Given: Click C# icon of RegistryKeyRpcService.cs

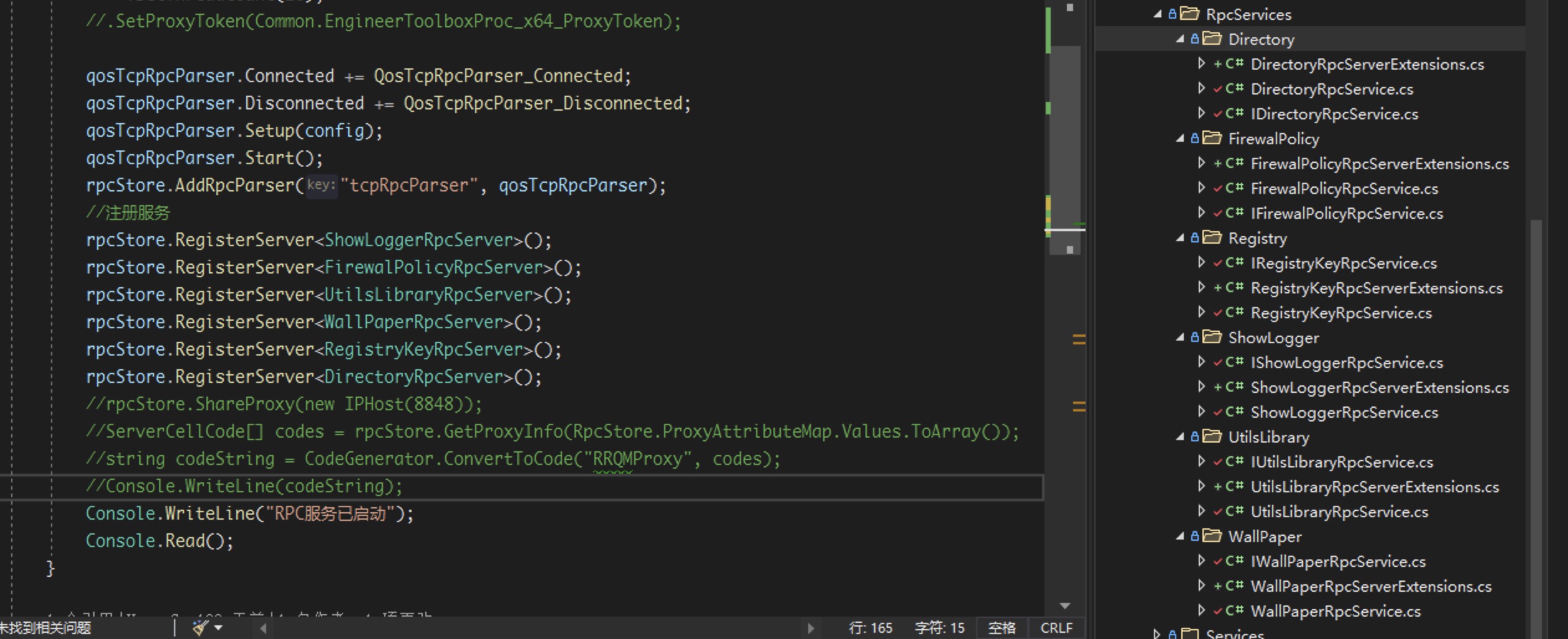Looking at the screenshot, I should click(1234, 312).
